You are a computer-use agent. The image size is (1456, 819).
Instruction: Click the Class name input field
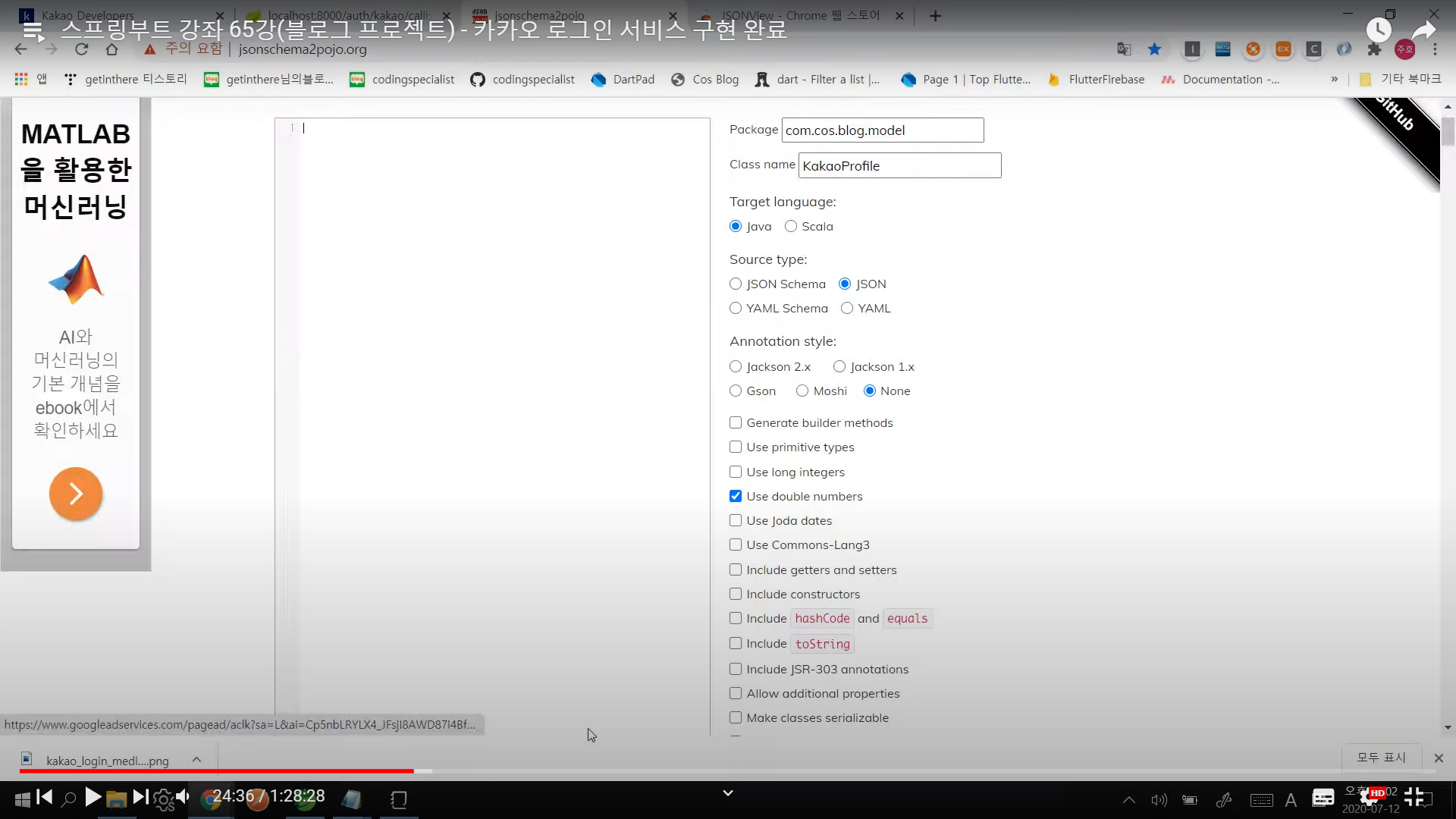899,165
